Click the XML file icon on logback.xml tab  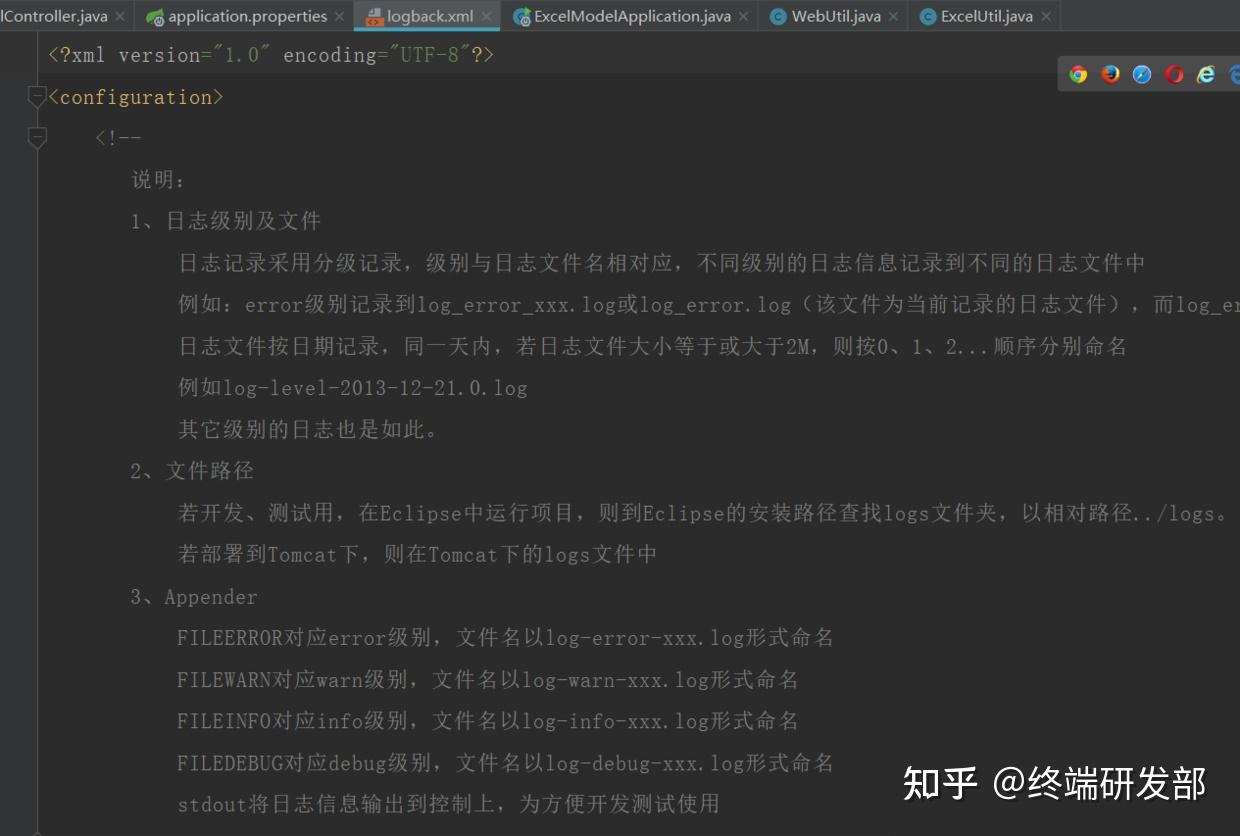coord(376,16)
